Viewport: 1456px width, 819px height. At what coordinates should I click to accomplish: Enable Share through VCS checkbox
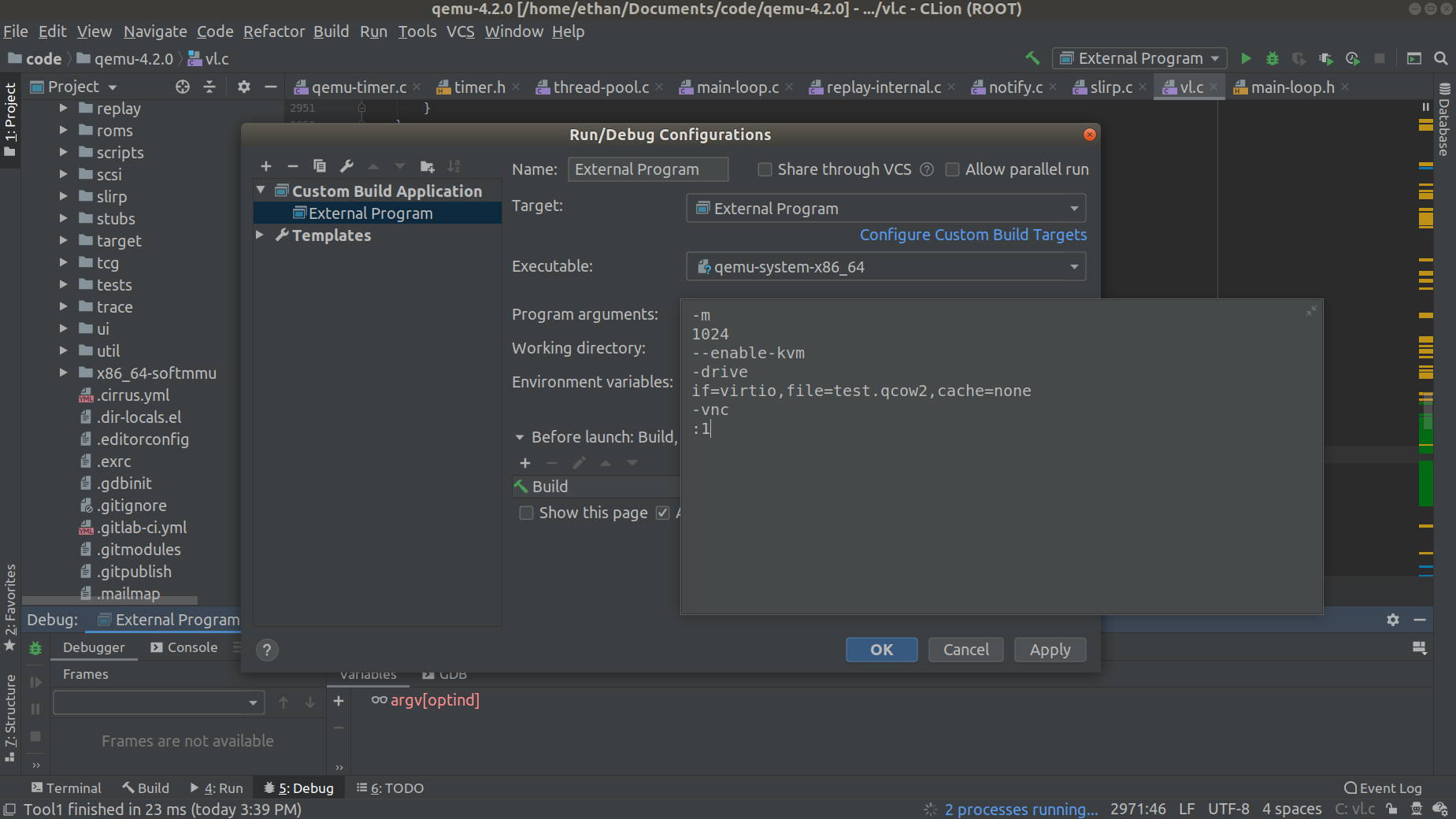coord(765,169)
